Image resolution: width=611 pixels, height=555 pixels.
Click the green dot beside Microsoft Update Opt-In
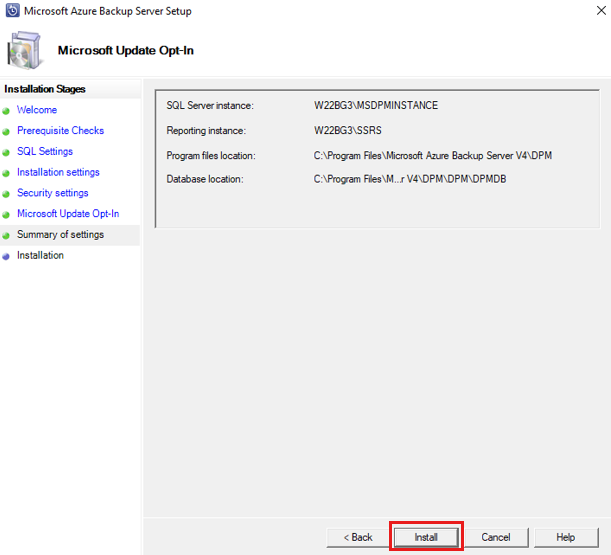coord(6,215)
